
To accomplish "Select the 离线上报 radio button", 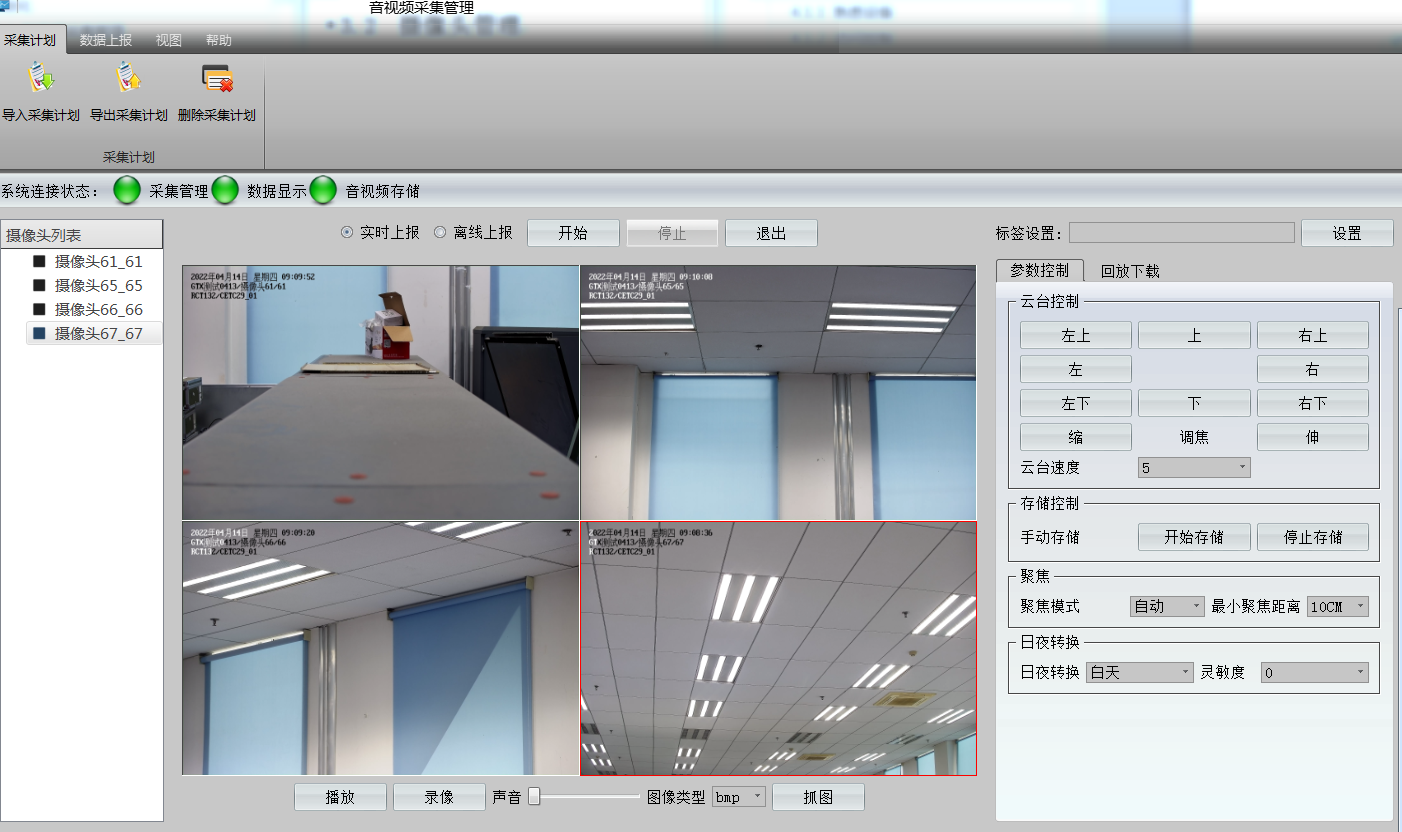I will (x=440, y=233).
